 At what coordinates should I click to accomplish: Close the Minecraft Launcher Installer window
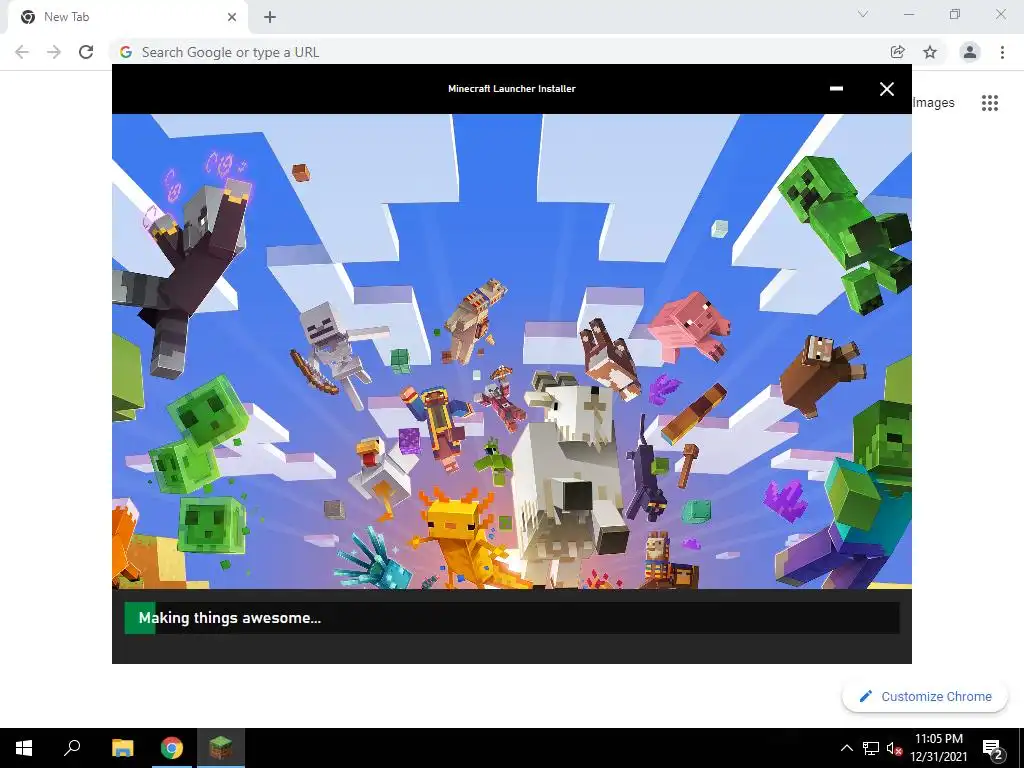point(886,89)
